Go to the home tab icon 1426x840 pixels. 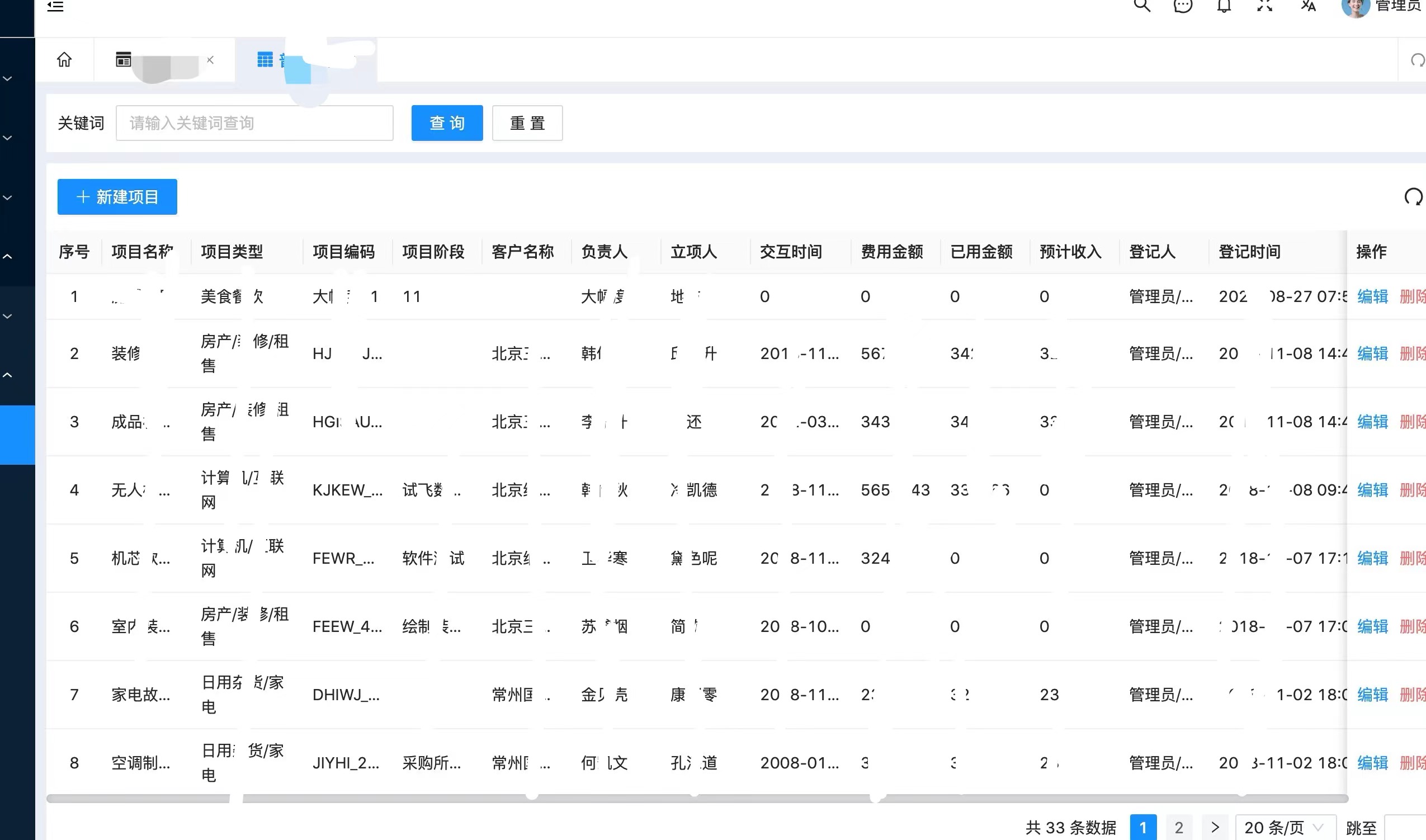tap(64, 59)
